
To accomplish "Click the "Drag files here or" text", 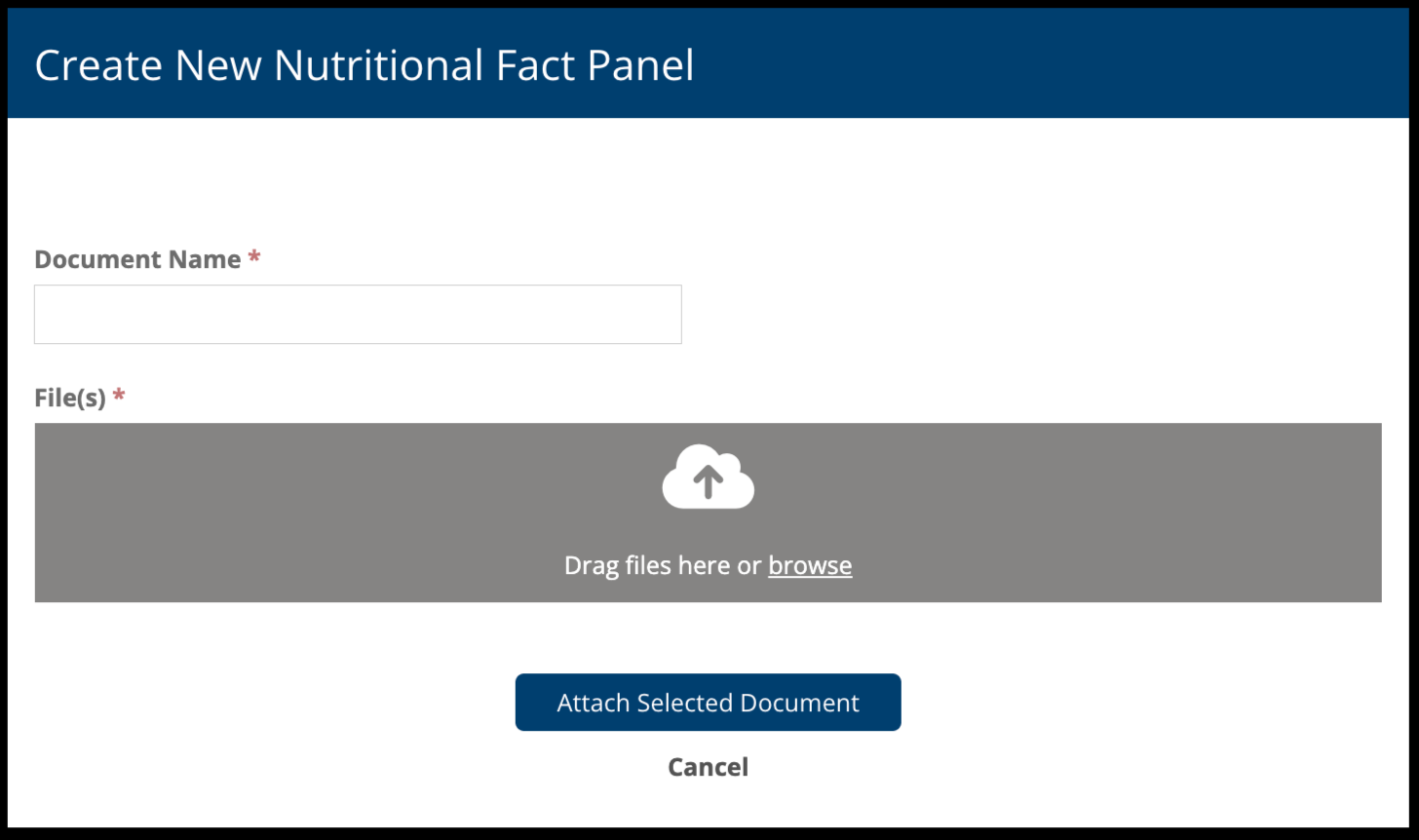I will click(663, 565).
